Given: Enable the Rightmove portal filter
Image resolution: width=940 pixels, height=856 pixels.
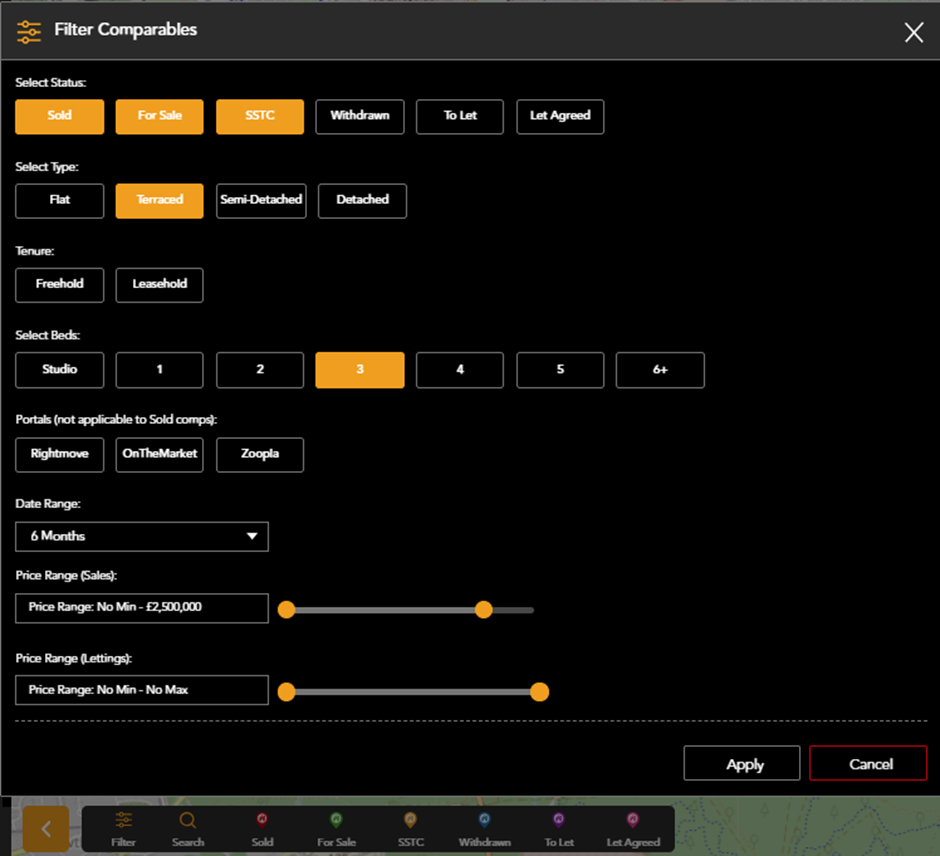Looking at the screenshot, I should 59,454.
